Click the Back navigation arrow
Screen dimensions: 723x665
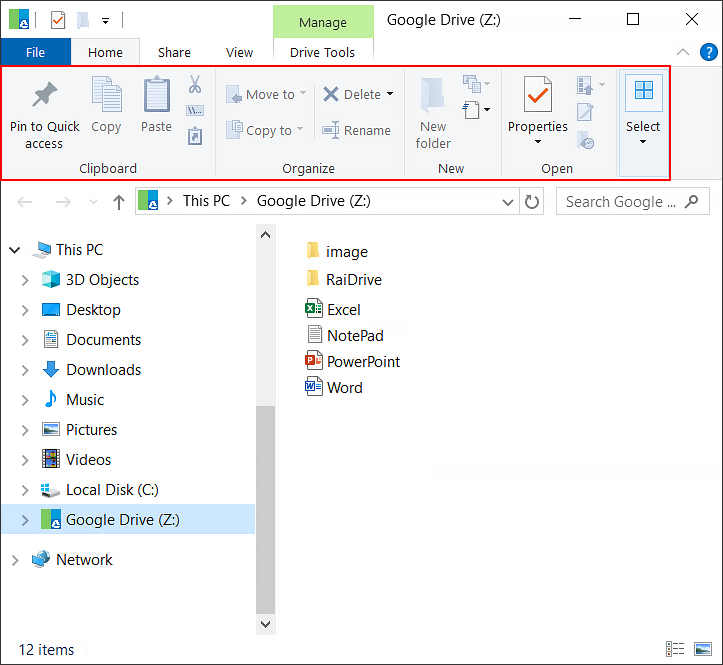click(x=24, y=202)
